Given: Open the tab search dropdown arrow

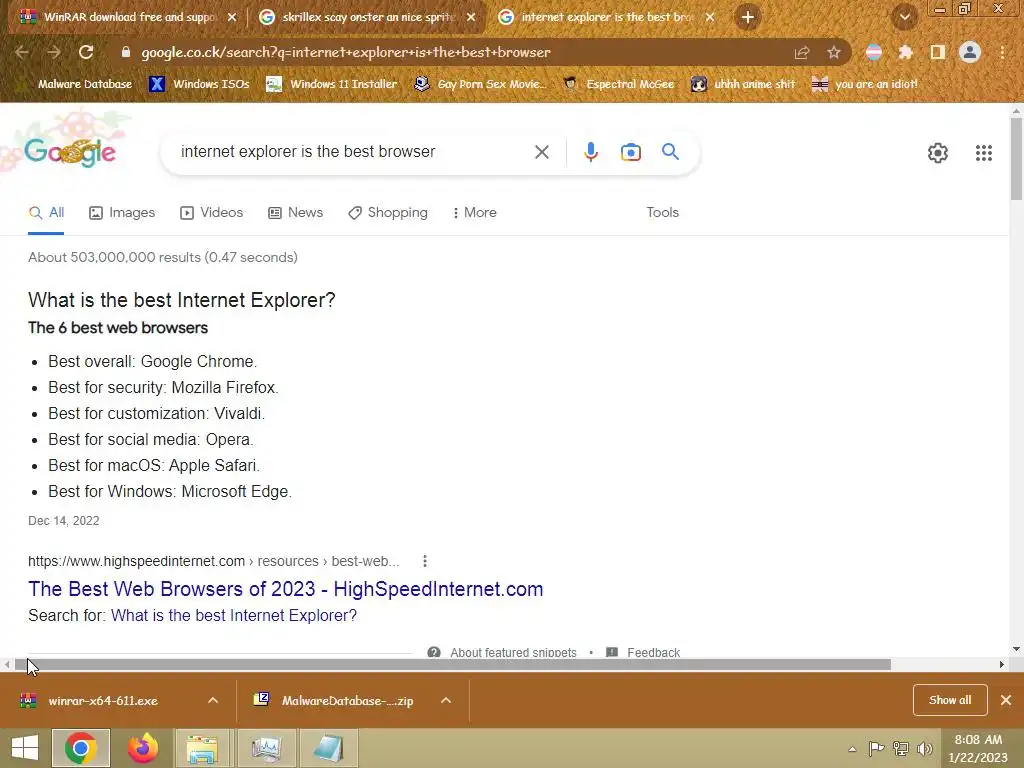Looking at the screenshot, I should coord(904,17).
